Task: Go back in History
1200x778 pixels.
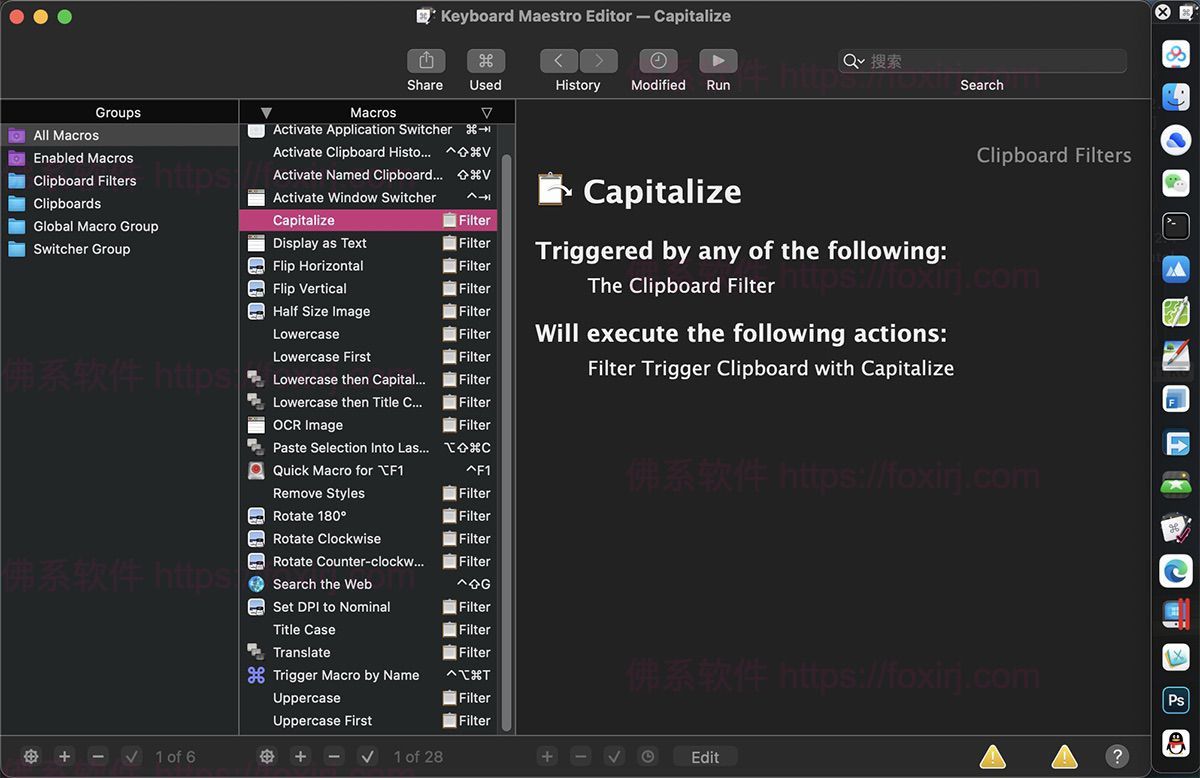Action: coord(559,61)
